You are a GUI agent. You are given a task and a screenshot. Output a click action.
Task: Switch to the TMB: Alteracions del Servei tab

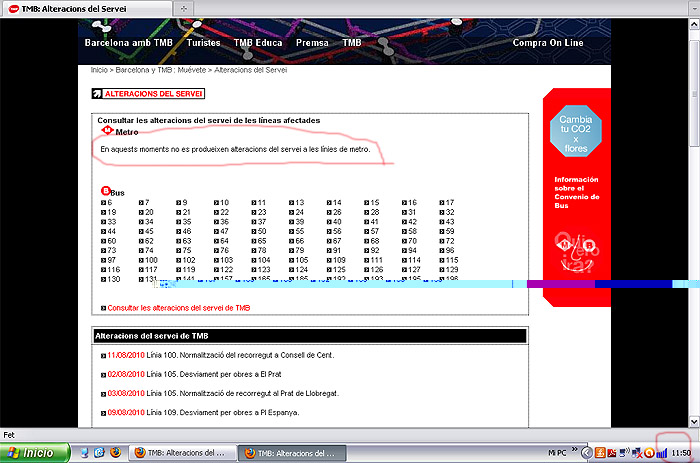pos(87,9)
